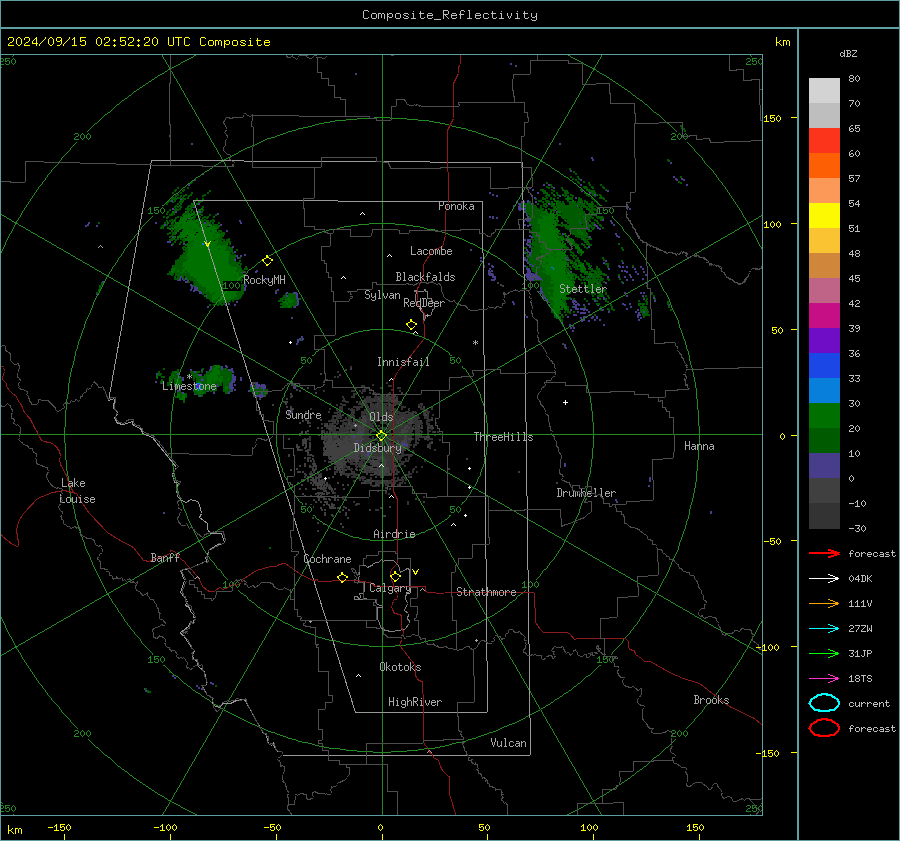Image resolution: width=900 pixels, height=841 pixels.
Task: Pick the magenta swatch below 42 dBZ
Action: (824, 316)
